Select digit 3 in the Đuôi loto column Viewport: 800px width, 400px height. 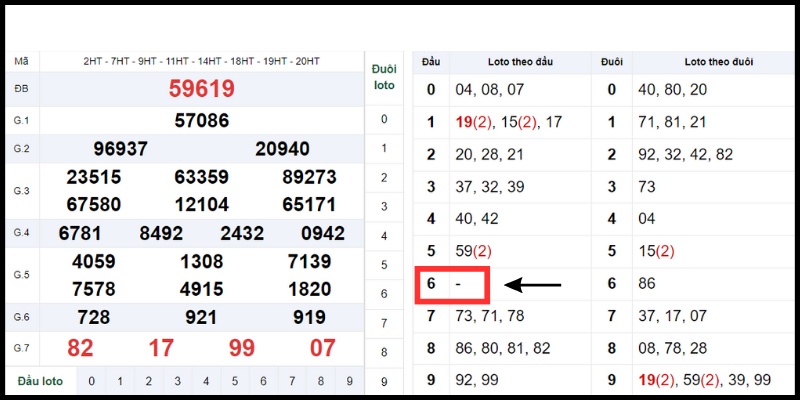point(384,207)
